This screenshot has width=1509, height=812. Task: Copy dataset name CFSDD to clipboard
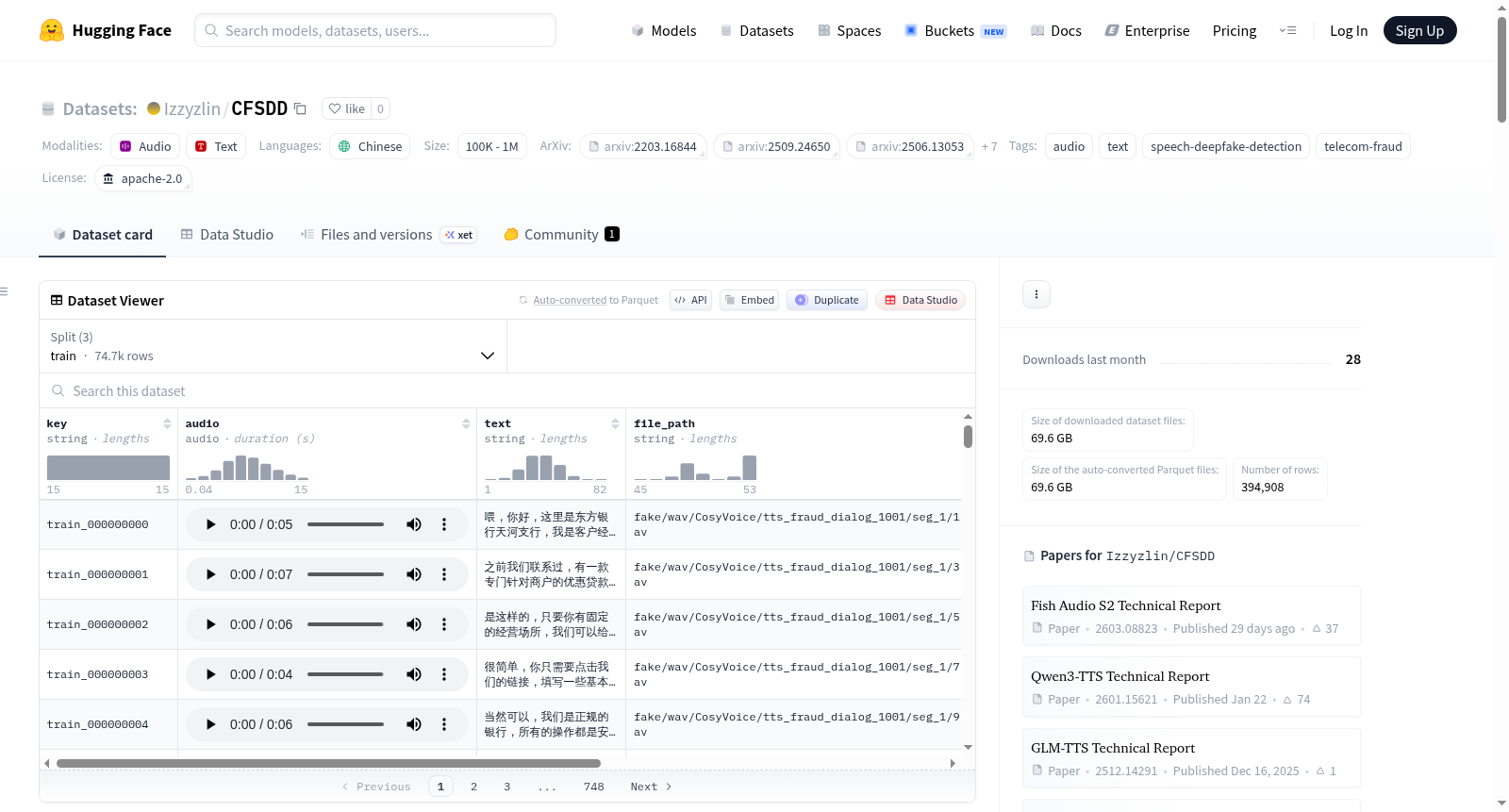pyautogui.click(x=300, y=108)
